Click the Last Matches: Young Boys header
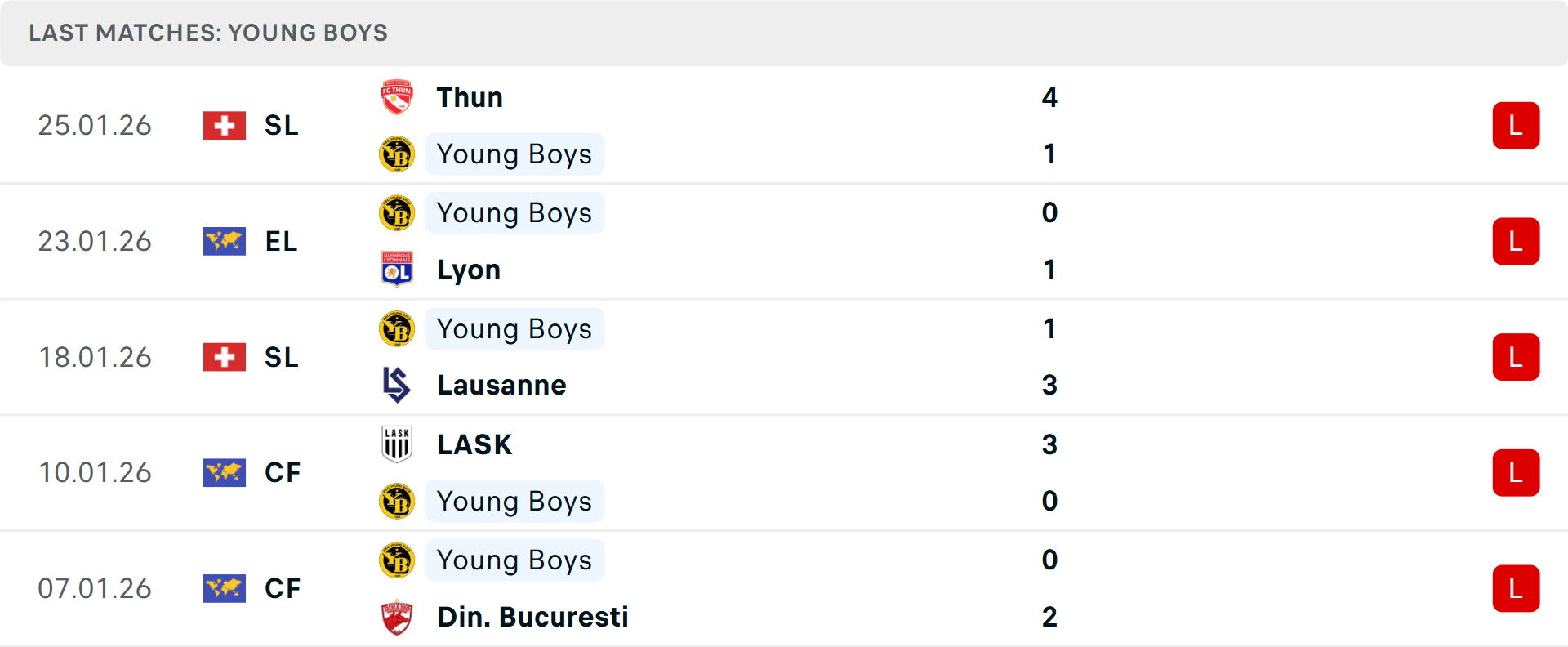1568x647 pixels. pos(208,33)
